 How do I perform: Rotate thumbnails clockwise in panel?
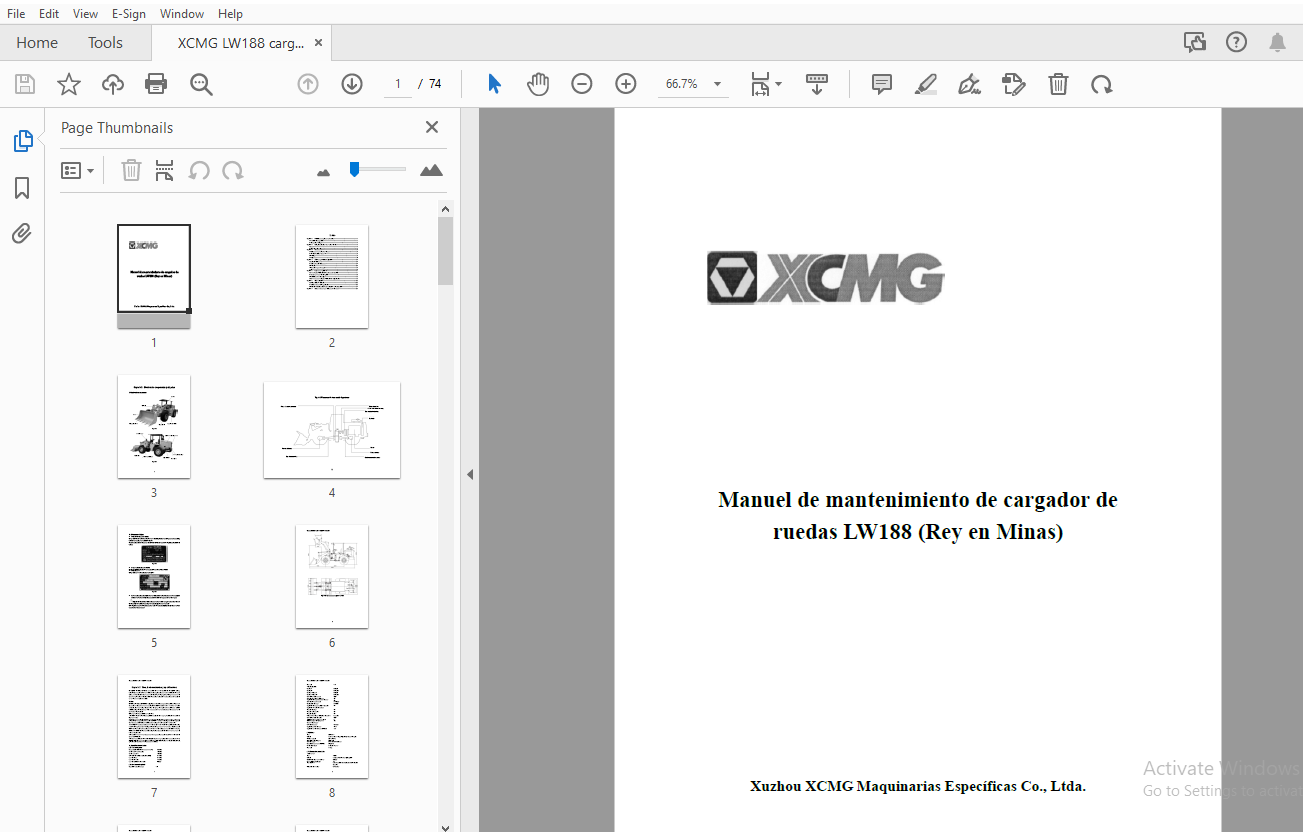coord(233,171)
